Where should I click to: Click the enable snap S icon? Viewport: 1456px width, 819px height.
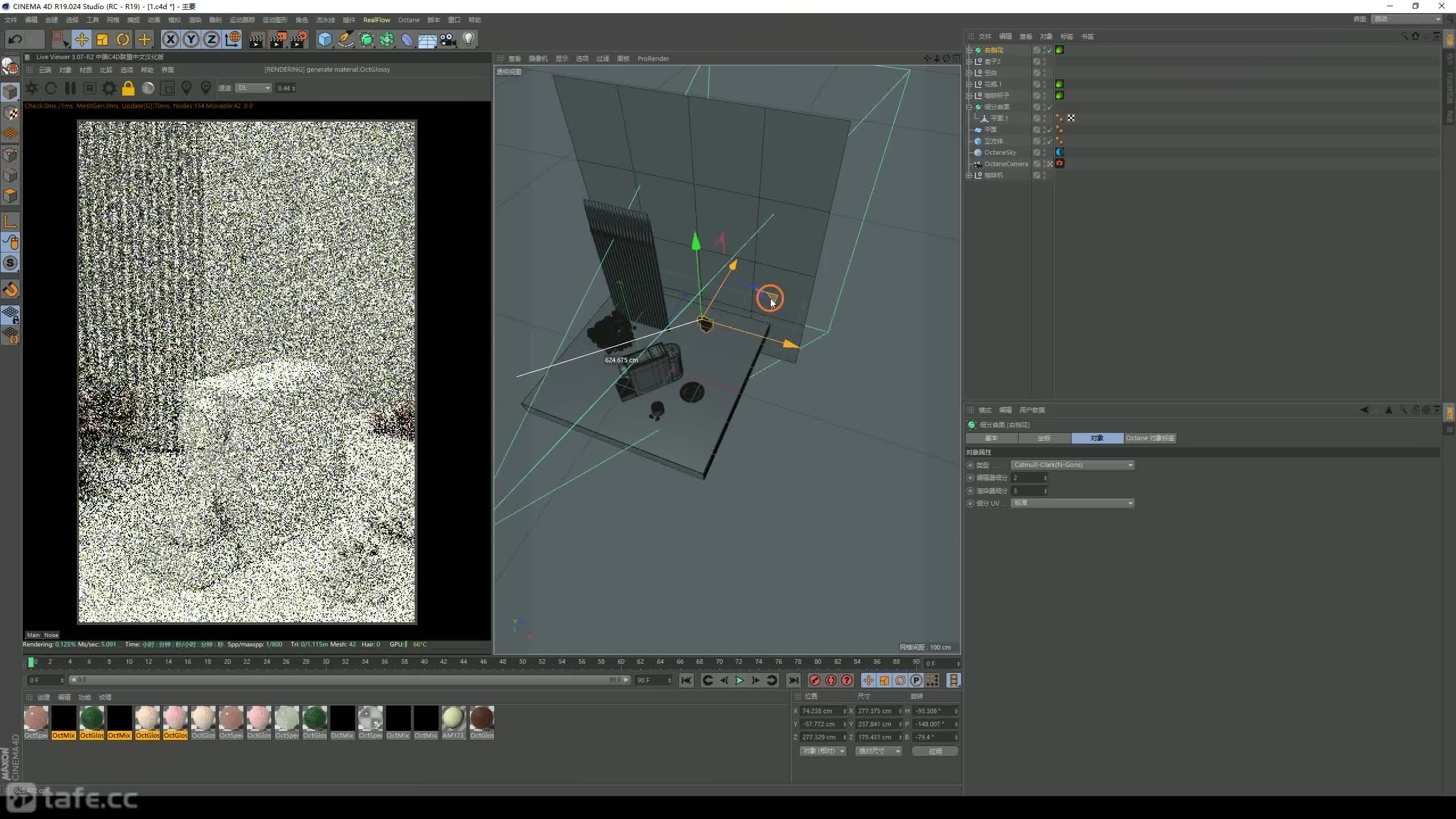coord(10,263)
